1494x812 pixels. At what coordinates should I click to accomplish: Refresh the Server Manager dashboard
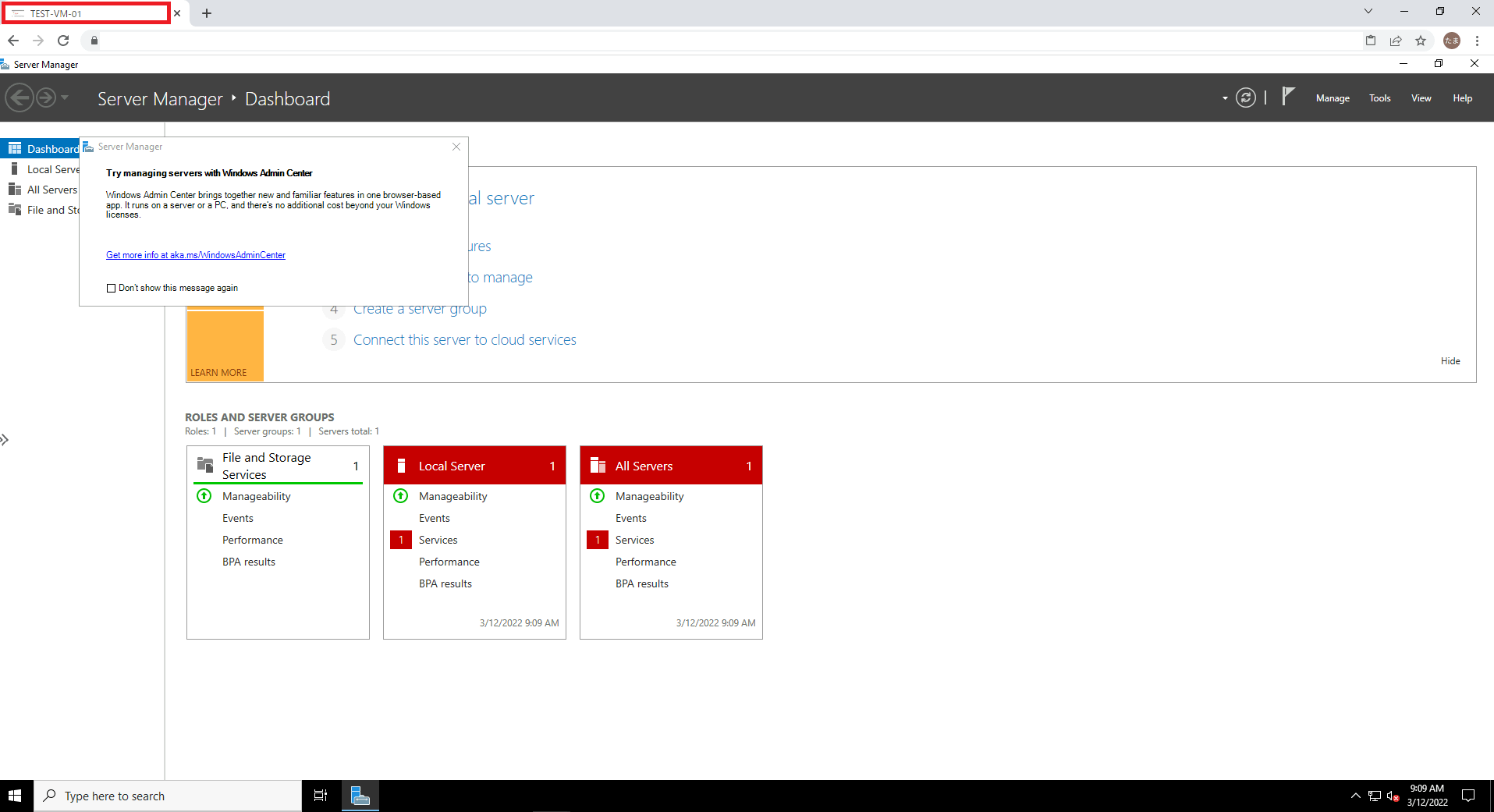click(x=1246, y=98)
